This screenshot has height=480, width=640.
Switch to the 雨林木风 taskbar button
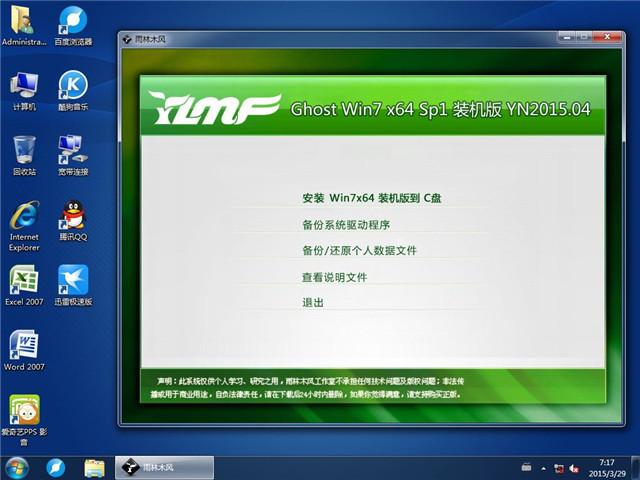pyautogui.click(x=164, y=468)
